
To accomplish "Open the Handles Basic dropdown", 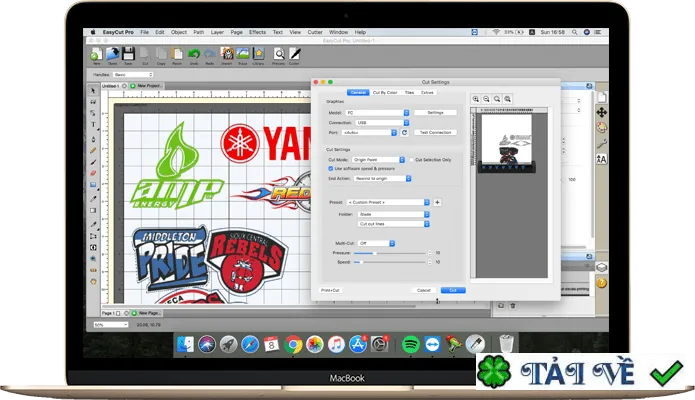I will click(133, 75).
